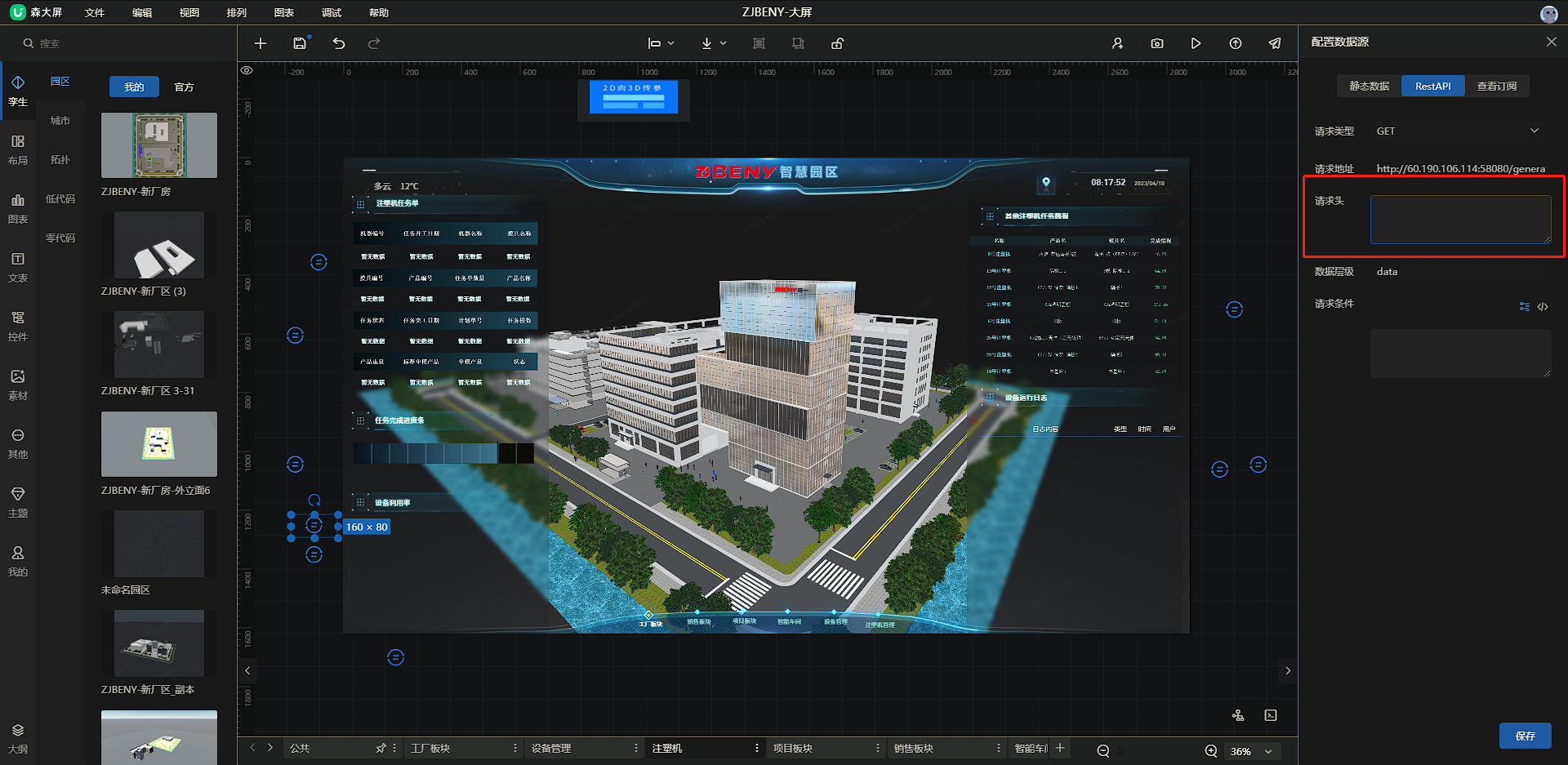Redo the last undone action
The image size is (1568, 765).
[x=374, y=43]
